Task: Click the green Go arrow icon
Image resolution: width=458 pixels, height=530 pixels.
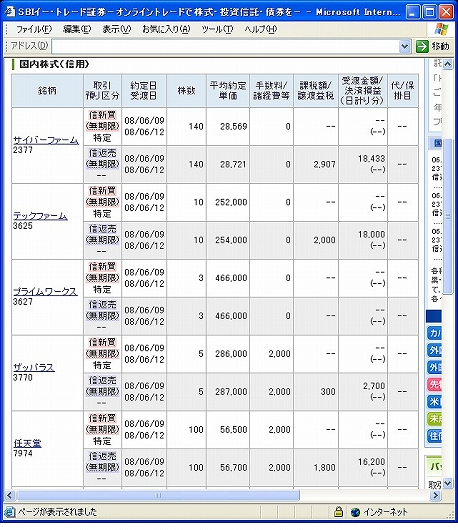Action: pos(422,46)
